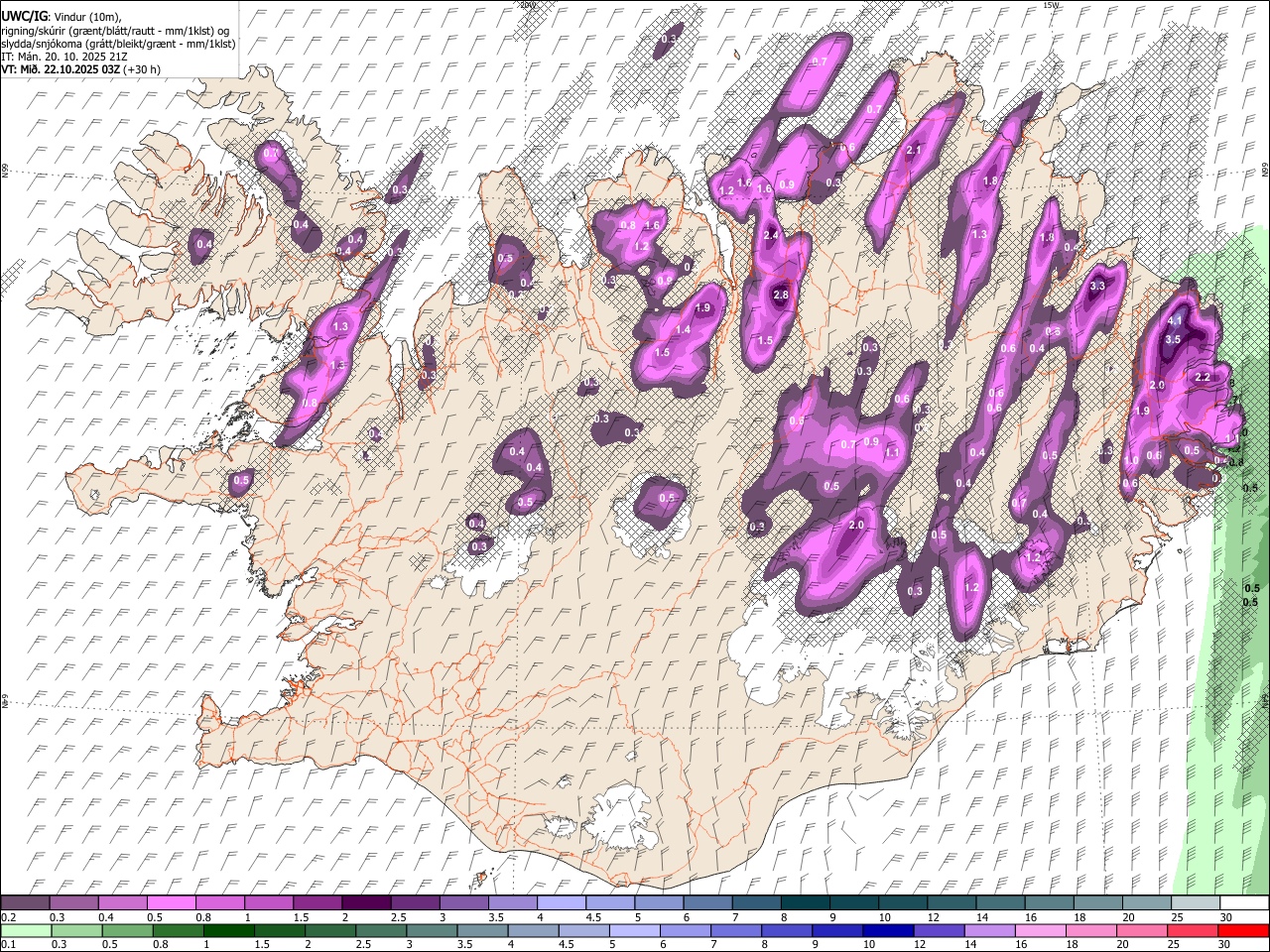Click the '2.8' precipitation value on the map

click(x=781, y=296)
